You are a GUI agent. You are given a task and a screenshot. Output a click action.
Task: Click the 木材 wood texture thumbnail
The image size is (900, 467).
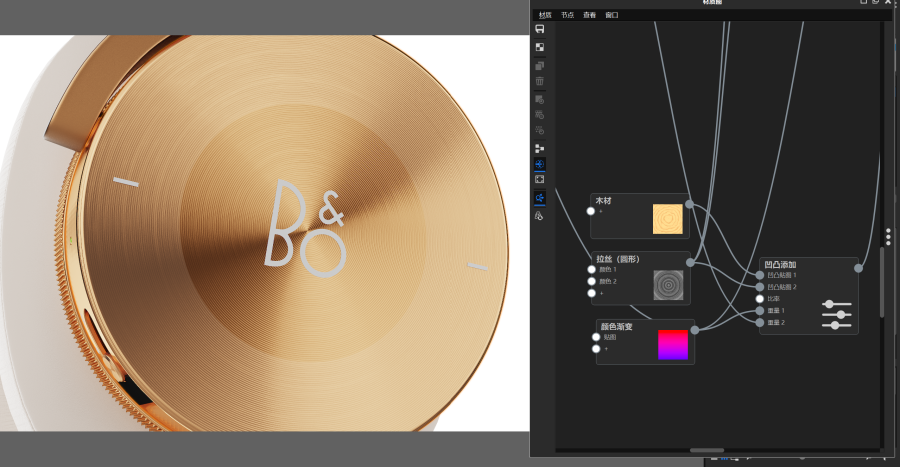pos(668,219)
